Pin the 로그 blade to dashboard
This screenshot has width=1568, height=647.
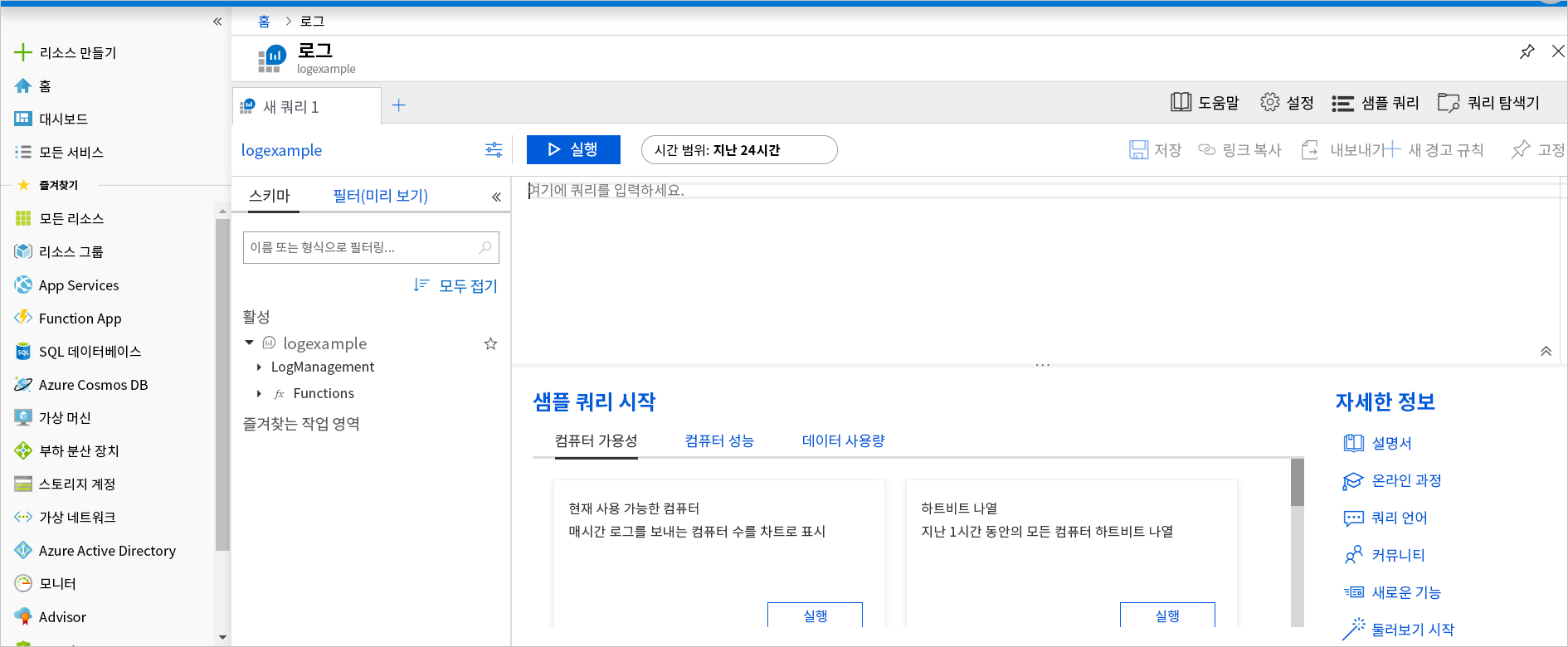pos(1527,51)
